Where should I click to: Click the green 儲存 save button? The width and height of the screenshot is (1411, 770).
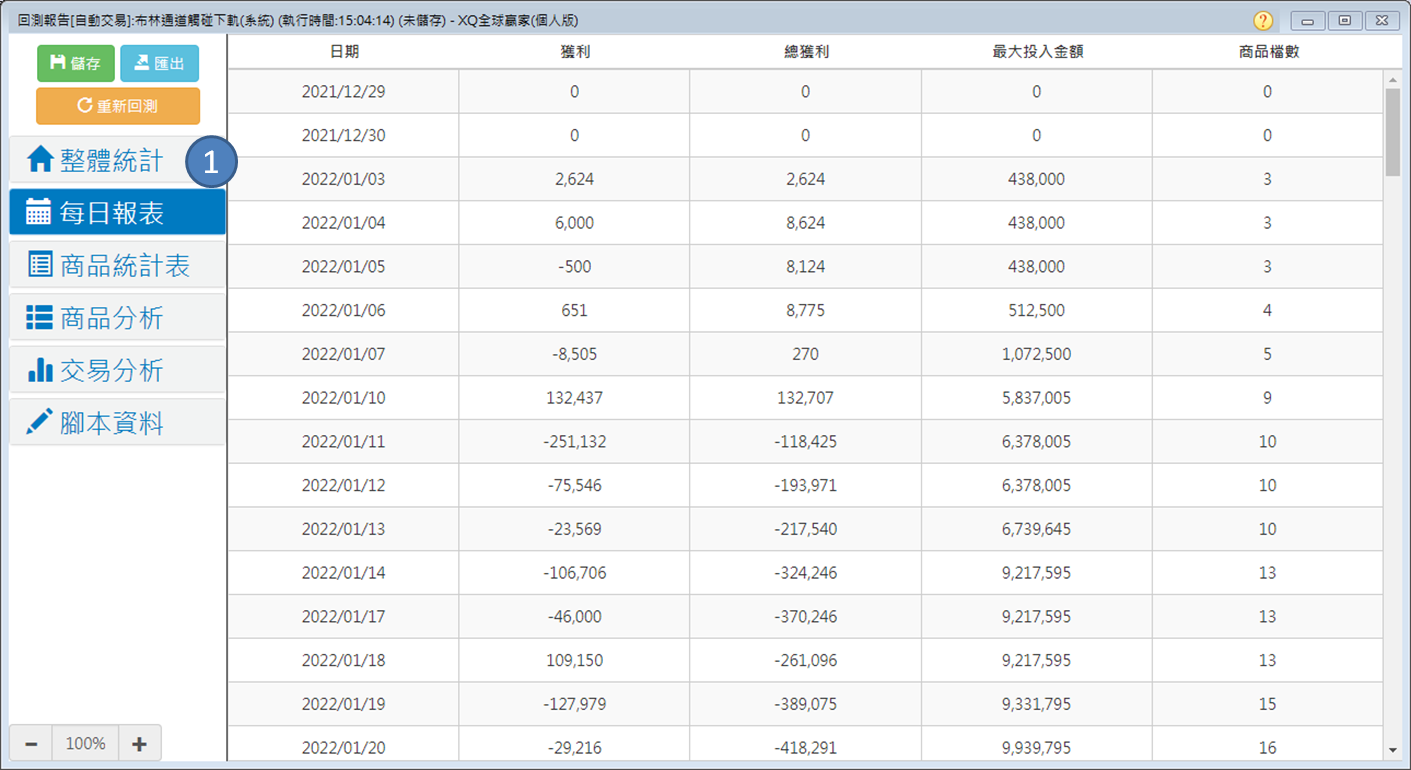coord(76,63)
